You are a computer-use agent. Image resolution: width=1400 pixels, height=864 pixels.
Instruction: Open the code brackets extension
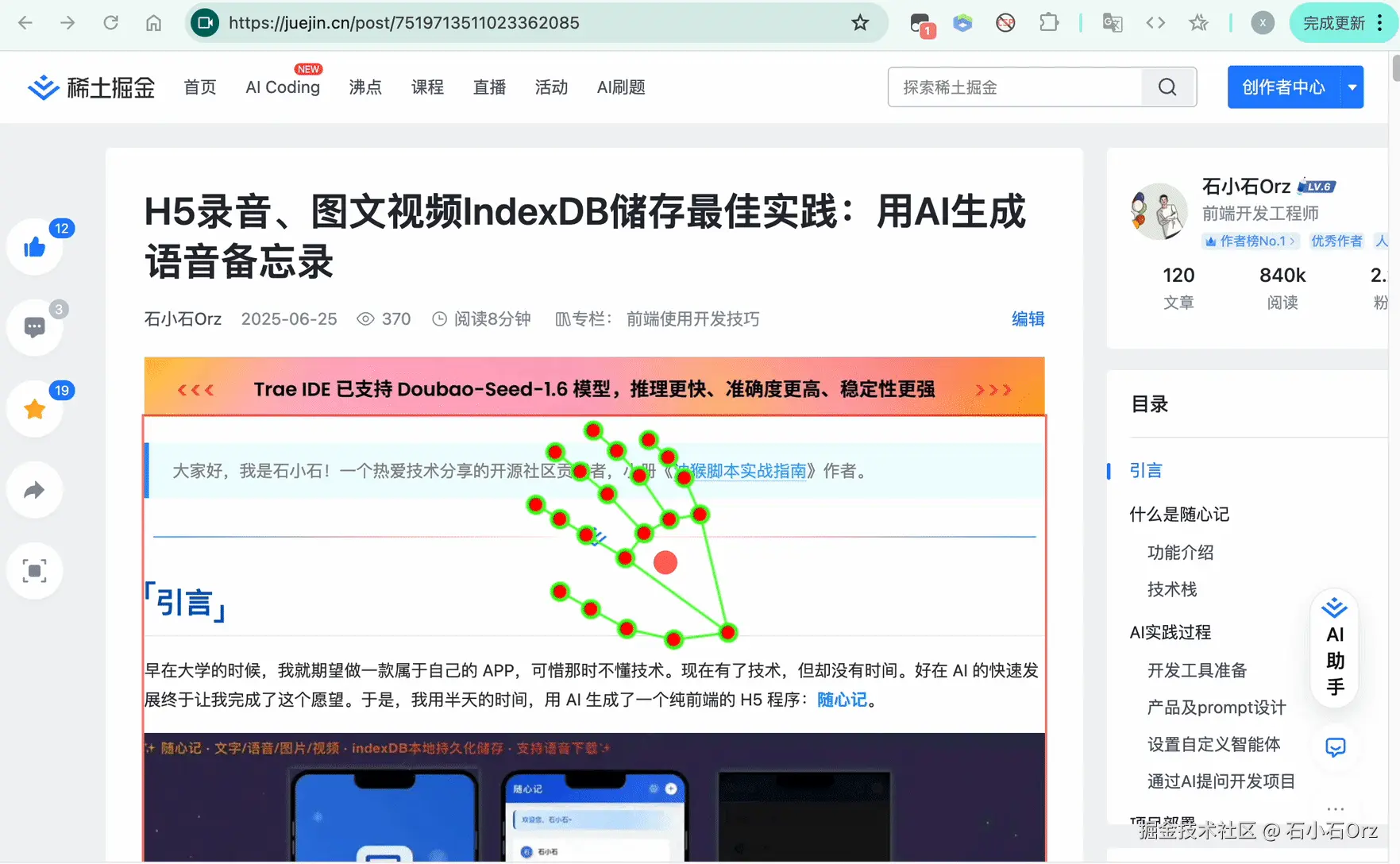coord(1155,23)
